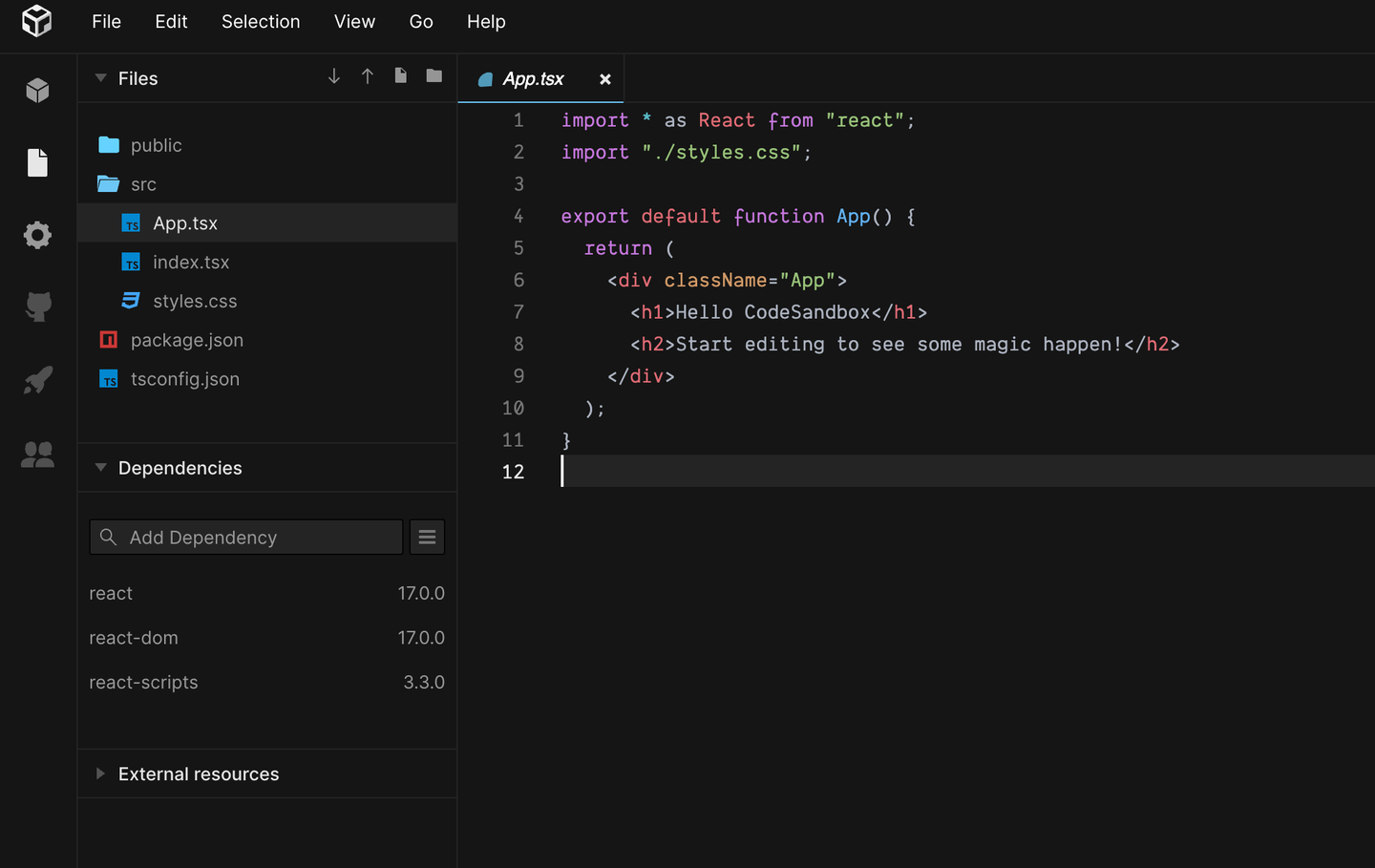Create a new folder in the Files panel
This screenshot has width=1375, height=868.
tap(434, 75)
